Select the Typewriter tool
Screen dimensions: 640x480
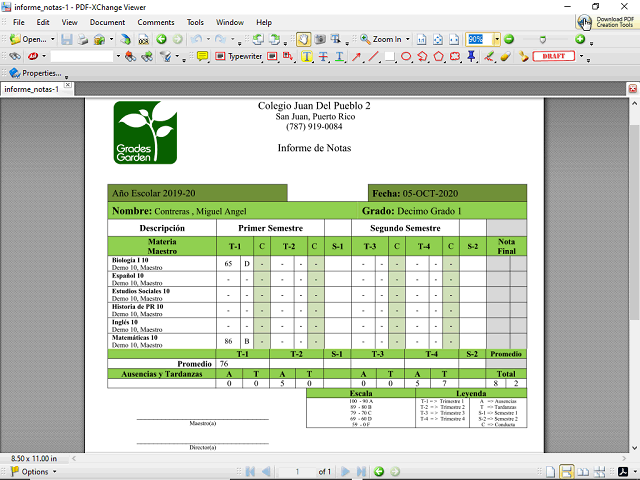pyautogui.click(x=244, y=56)
